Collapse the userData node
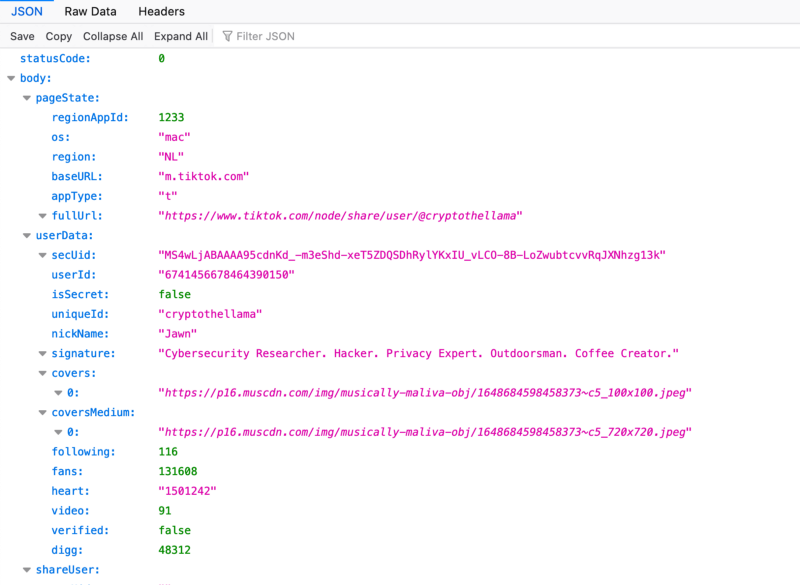 click(27, 235)
